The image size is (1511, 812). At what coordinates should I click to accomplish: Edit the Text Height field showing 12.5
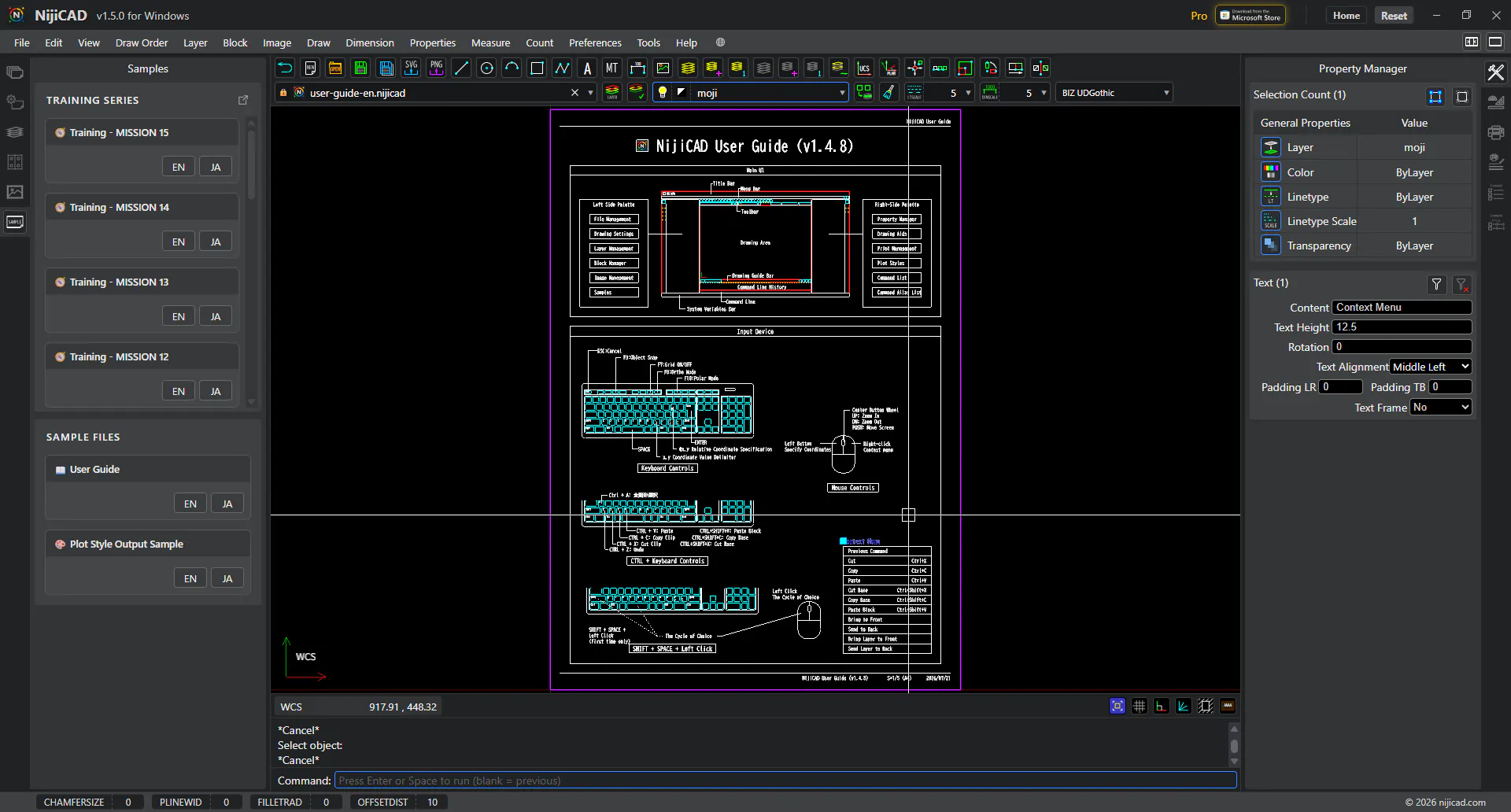[x=1402, y=327]
